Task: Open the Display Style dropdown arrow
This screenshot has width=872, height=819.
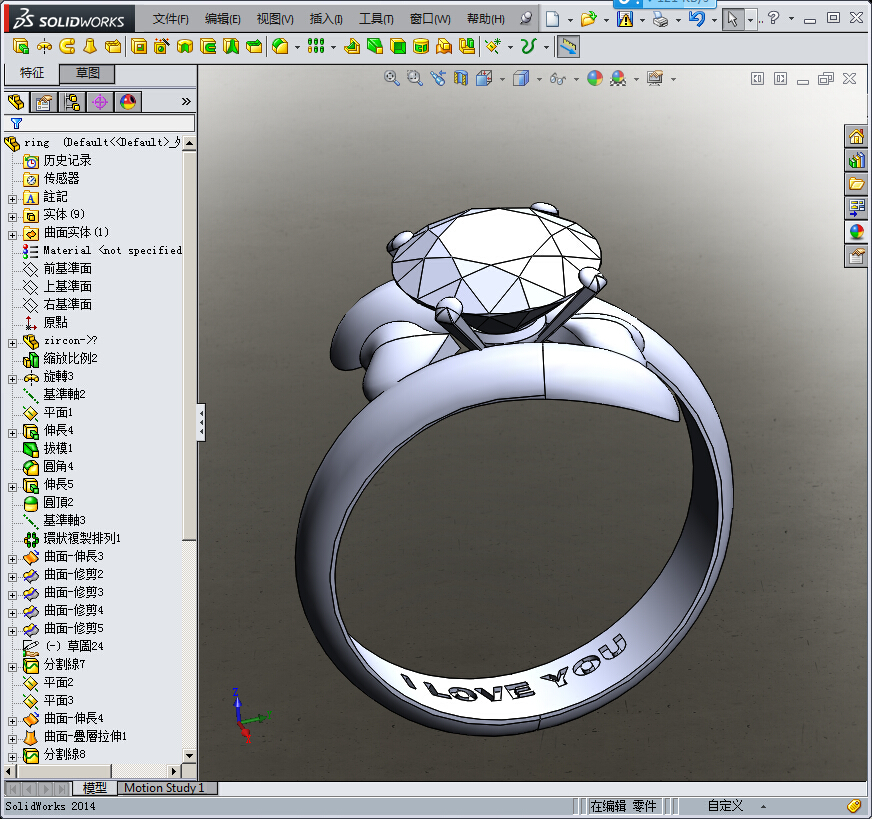Action: pos(539,79)
